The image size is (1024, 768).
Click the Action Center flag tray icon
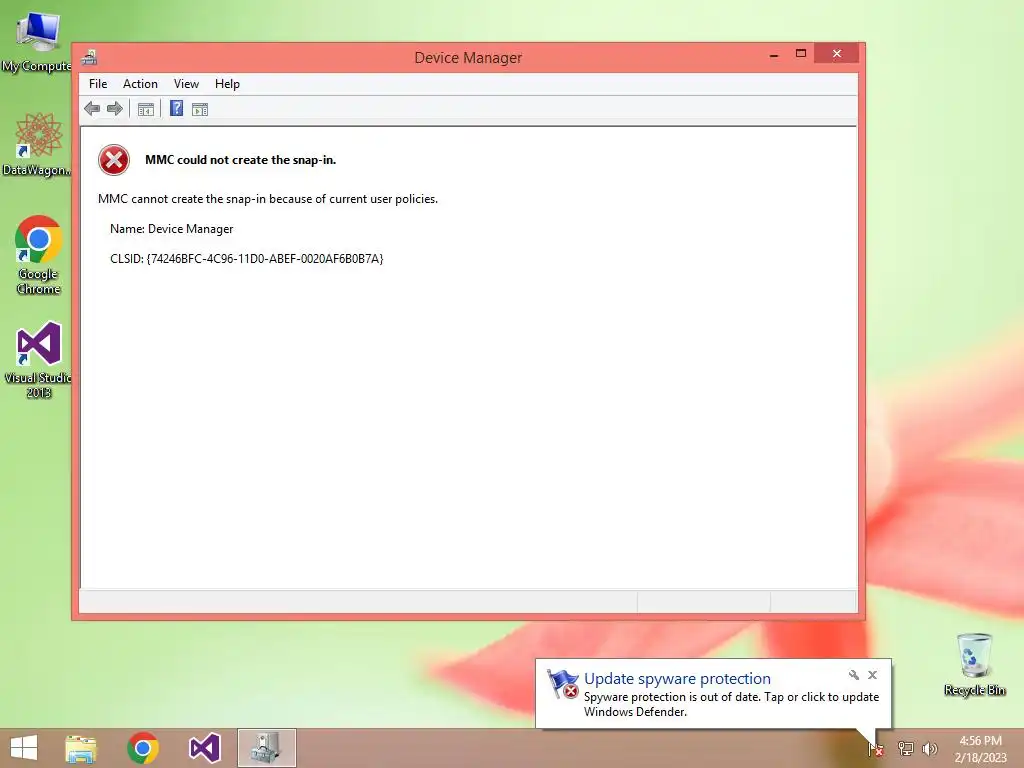point(876,748)
